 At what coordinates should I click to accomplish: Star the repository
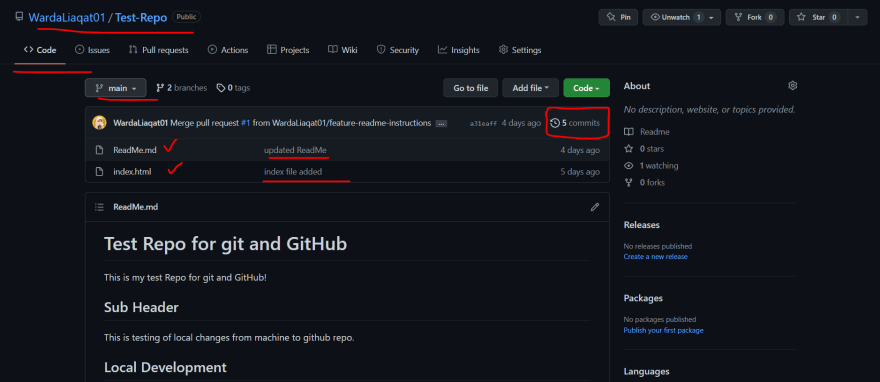(818, 17)
